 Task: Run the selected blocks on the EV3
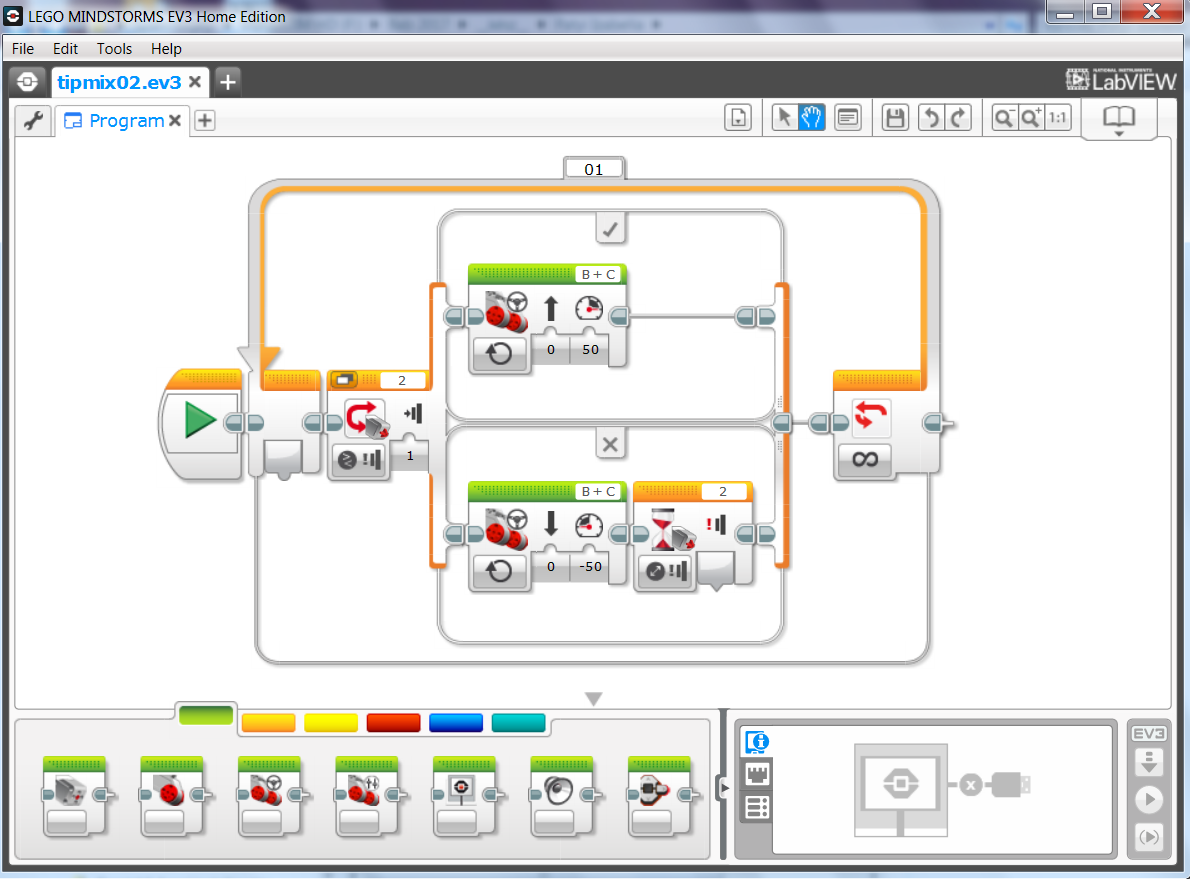click(x=1149, y=836)
